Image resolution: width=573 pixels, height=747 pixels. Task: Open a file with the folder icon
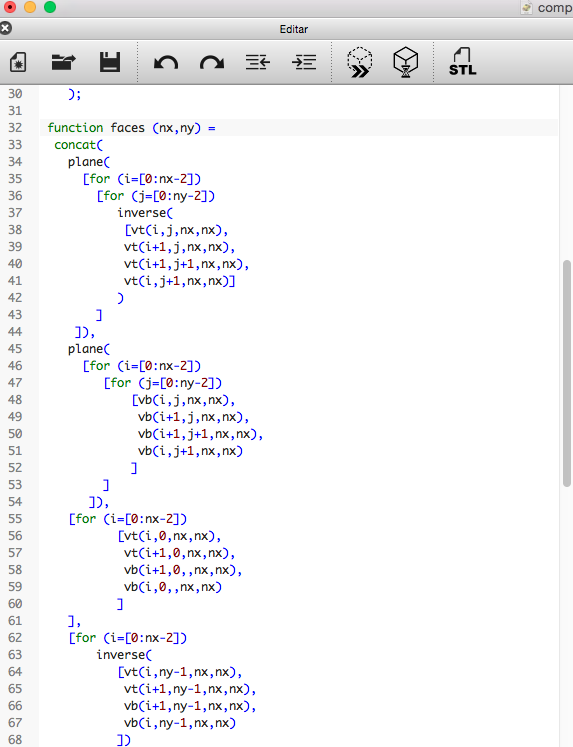pyautogui.click(x=63, y=62)
